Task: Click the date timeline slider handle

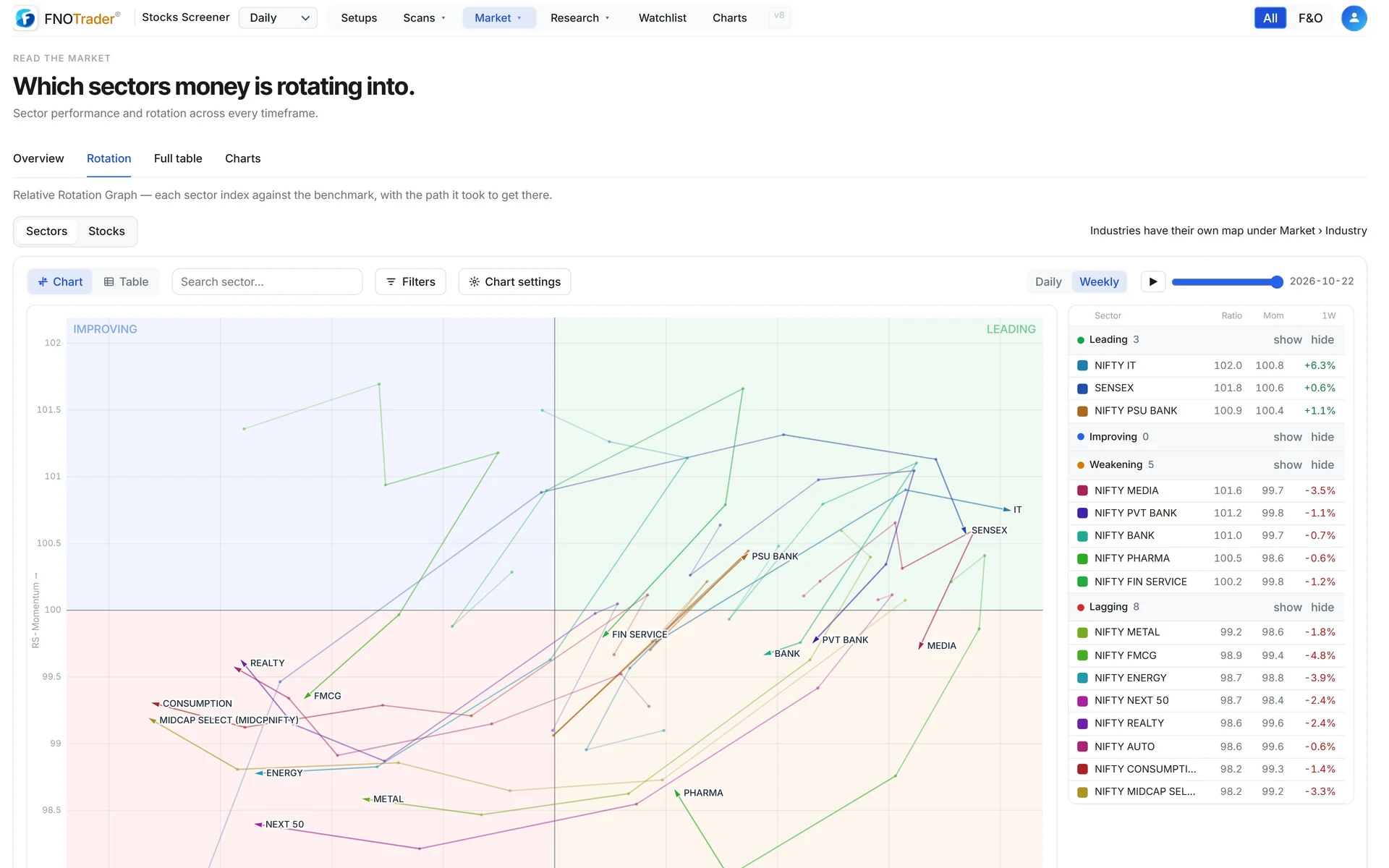Action: tap(1277, 282)
